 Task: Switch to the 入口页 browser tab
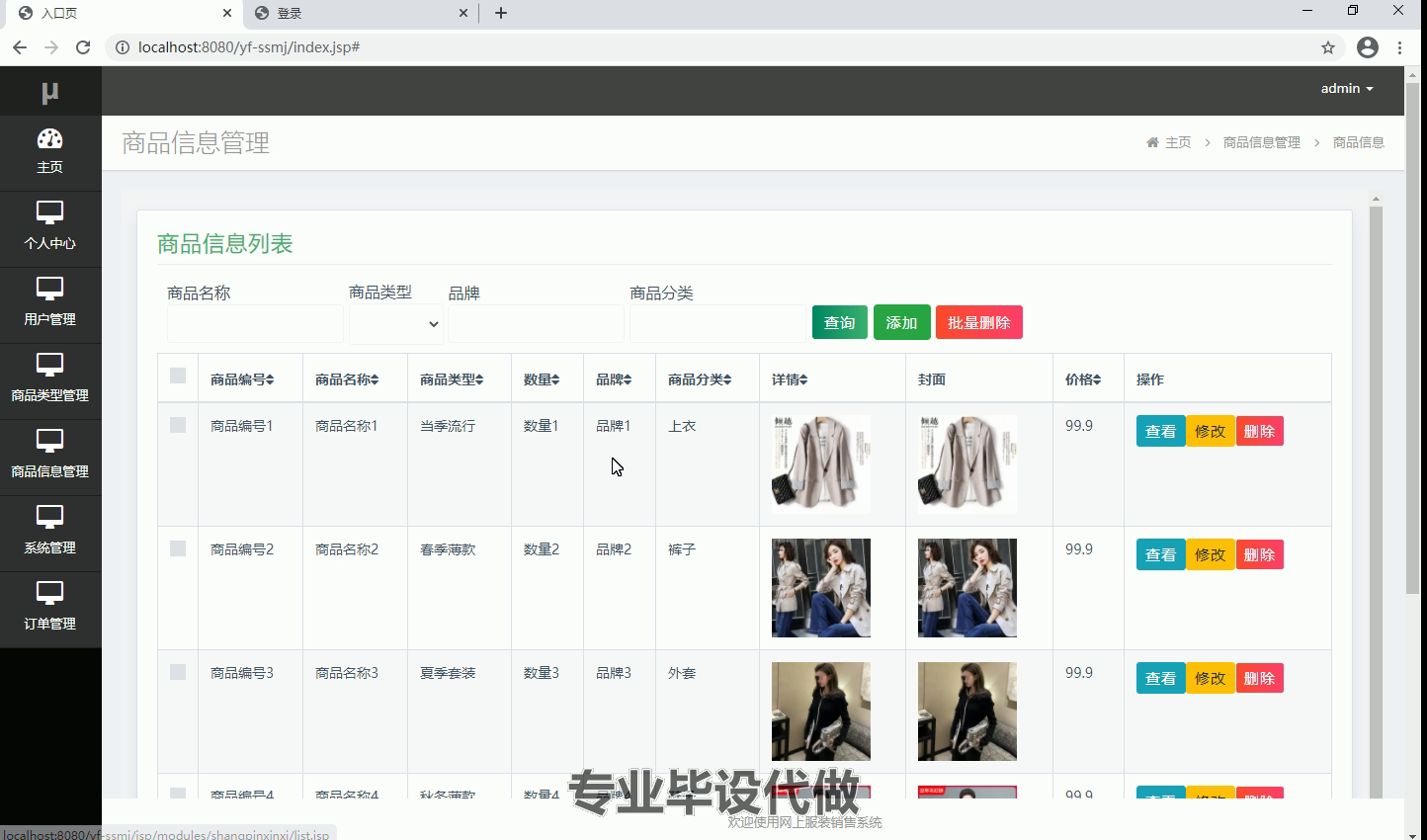124,13
